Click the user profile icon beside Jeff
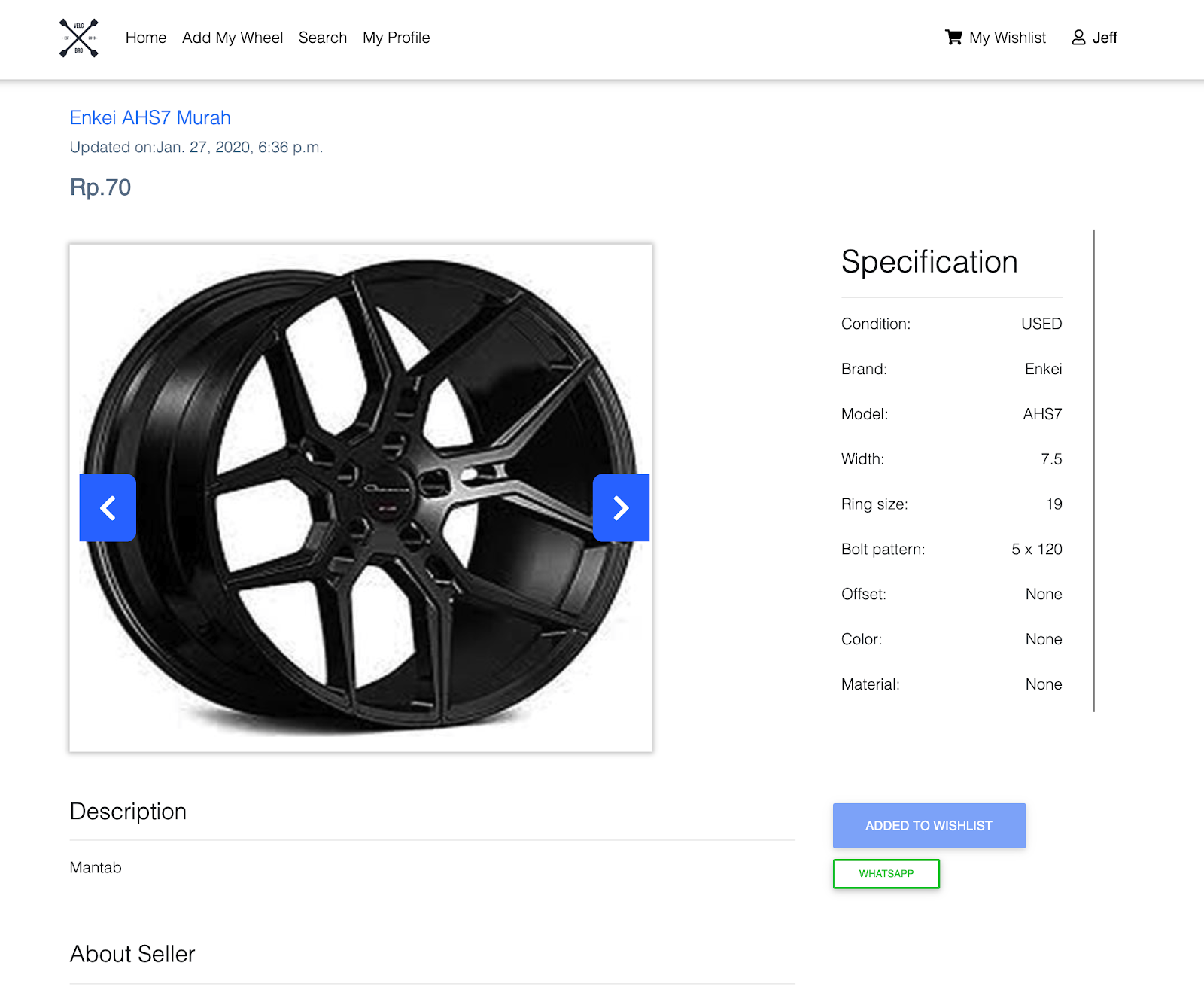1204x1008 pixels. 1078,37
